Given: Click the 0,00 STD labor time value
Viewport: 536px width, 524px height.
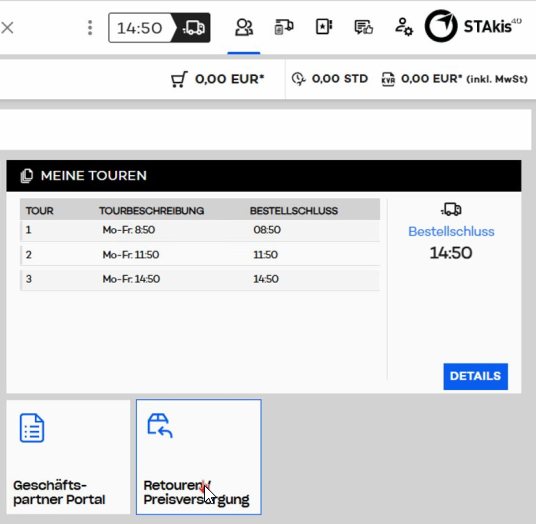Looking at the screenshot, I should tap(340, 79).
